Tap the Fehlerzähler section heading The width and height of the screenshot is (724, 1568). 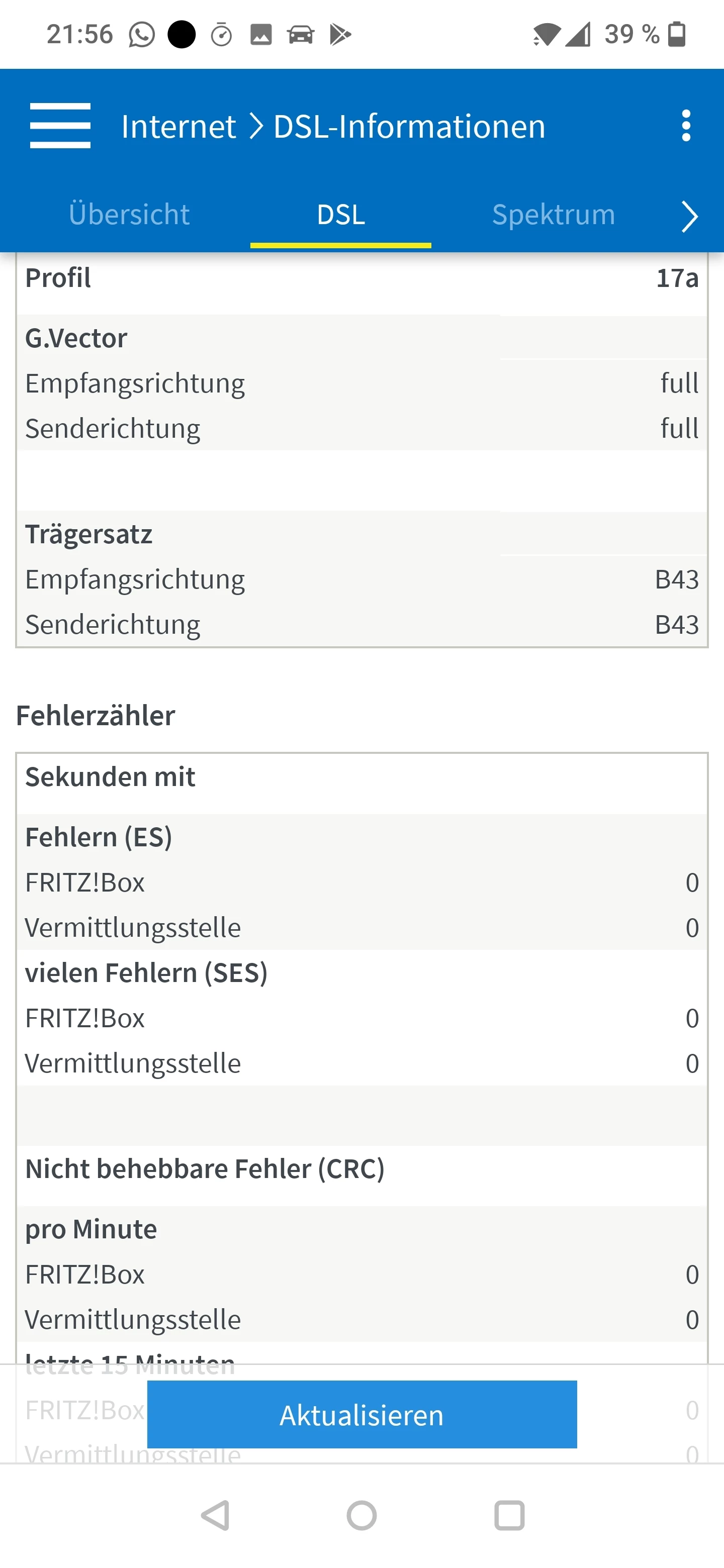click(96, 715)
